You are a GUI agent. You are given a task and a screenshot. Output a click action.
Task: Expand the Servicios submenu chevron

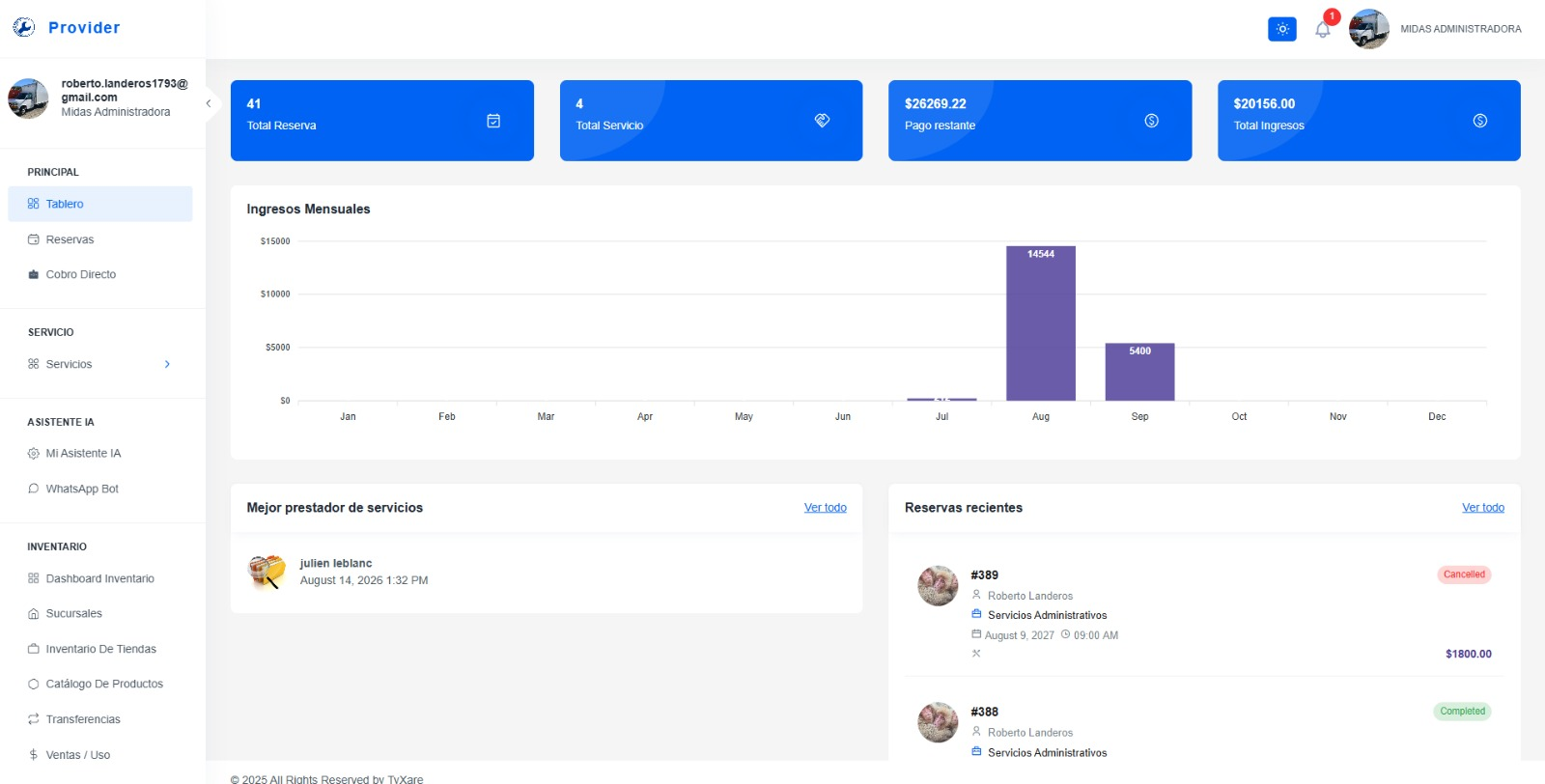click(x=167, y=364)
